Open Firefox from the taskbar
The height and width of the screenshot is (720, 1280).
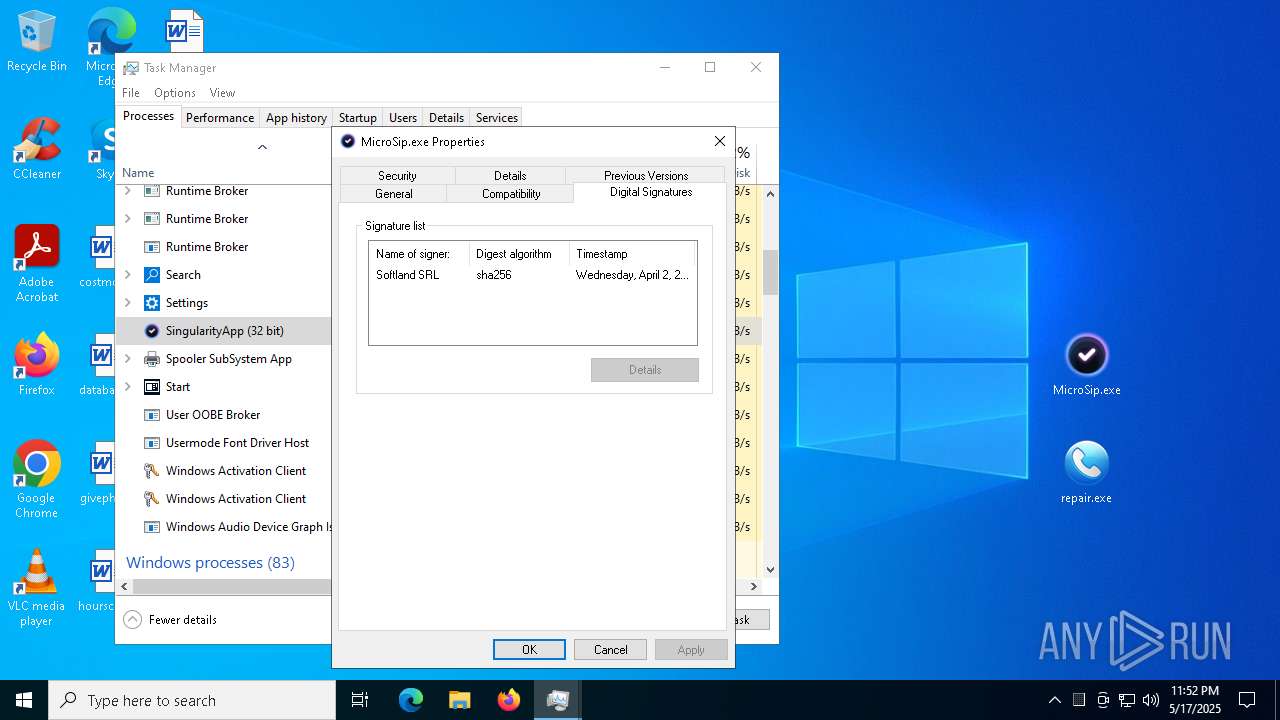coord(509,700)
